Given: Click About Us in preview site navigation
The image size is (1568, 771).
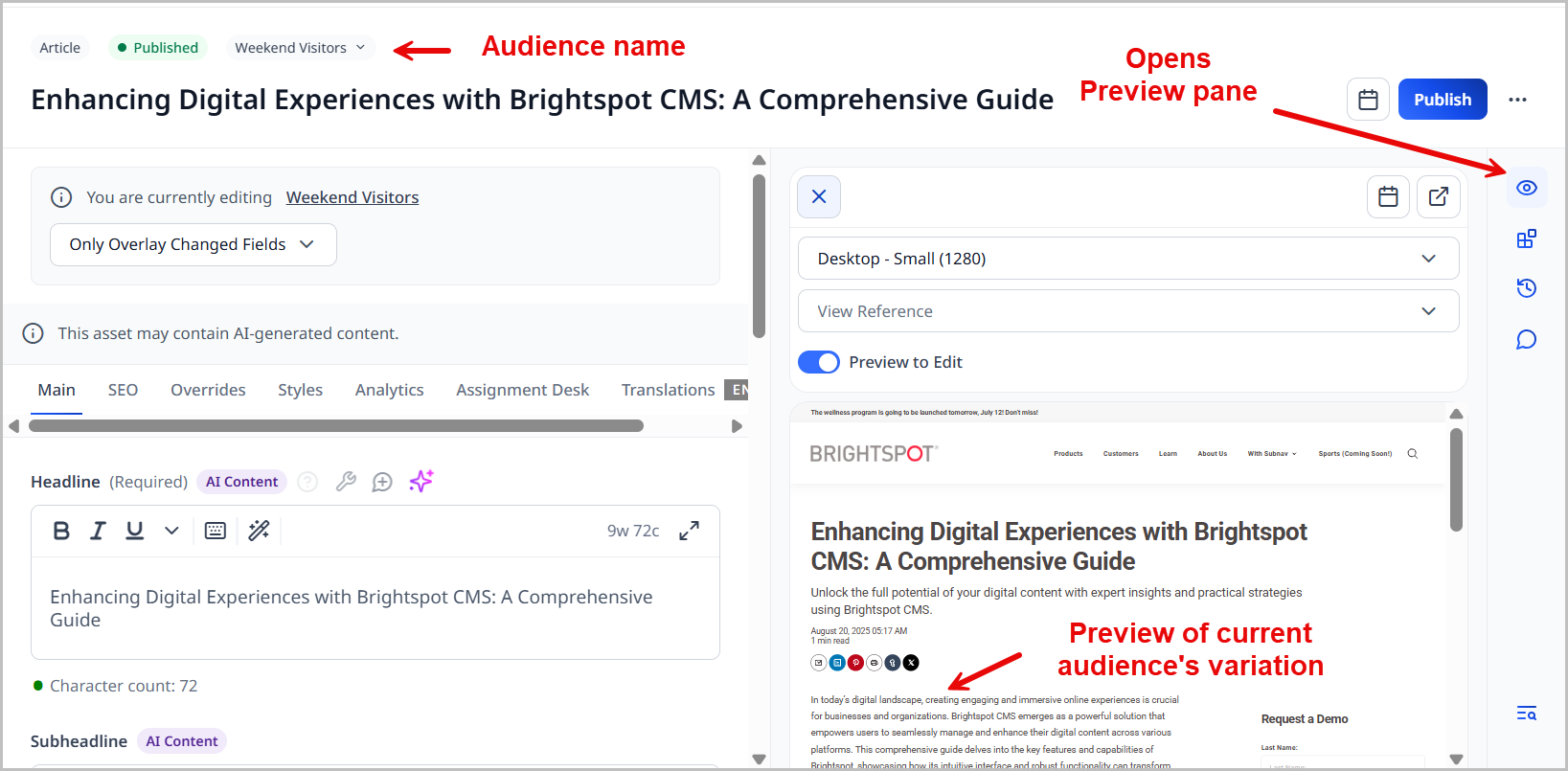Looking at the screenshot, I should coord(1212,454).
